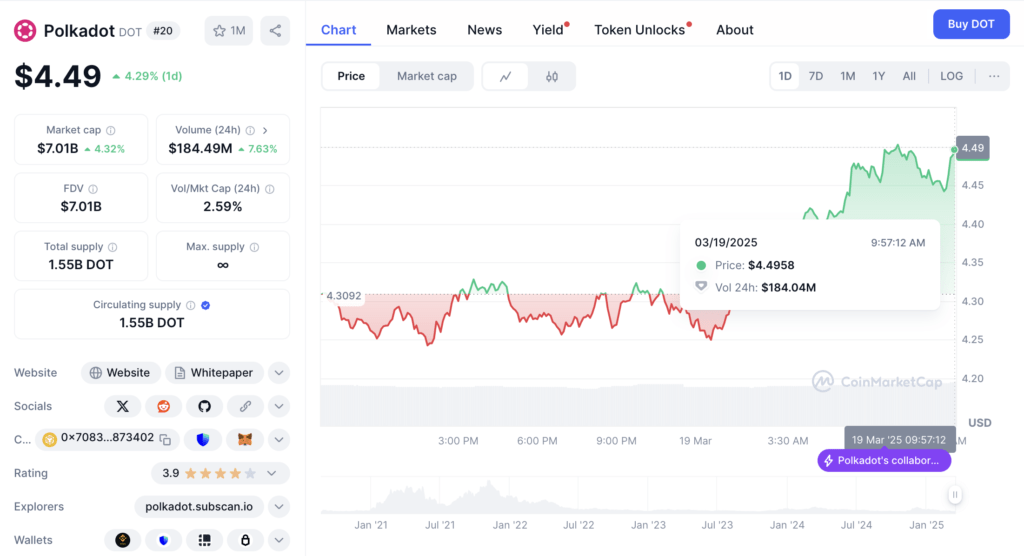This screenshot has height=556, width=1024.
Task: Click the Buy DOT button
Action: pyautogui.click(x=971, y=24)
